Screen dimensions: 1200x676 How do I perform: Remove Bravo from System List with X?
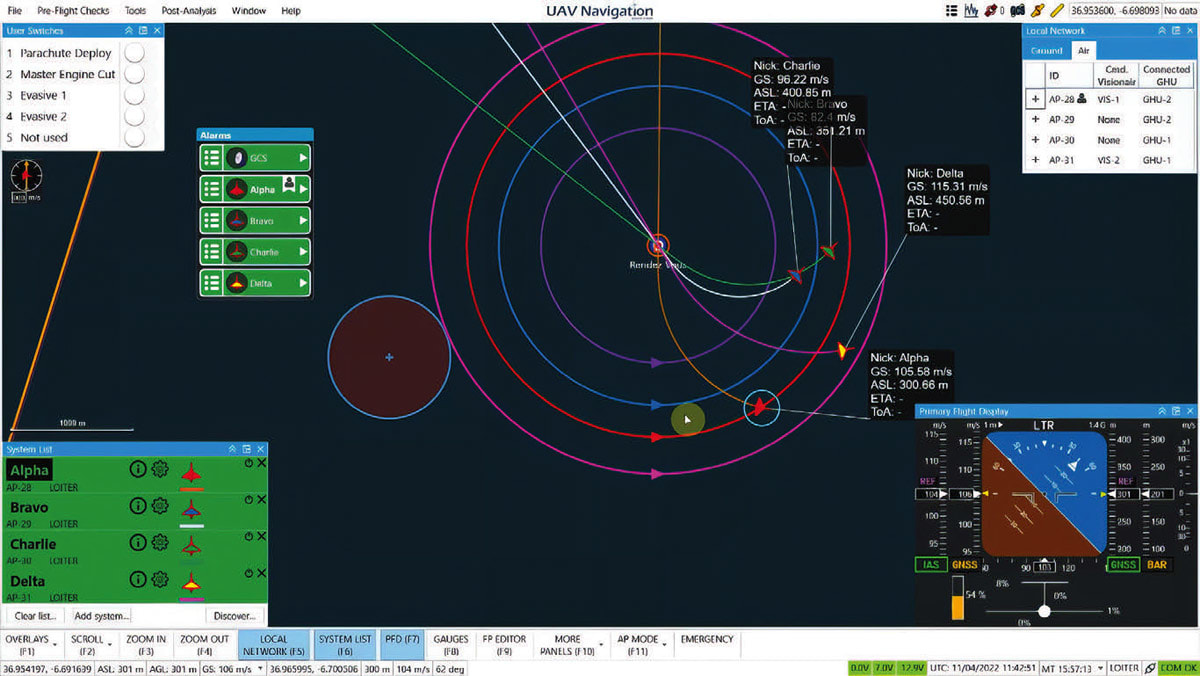(261, 500)
